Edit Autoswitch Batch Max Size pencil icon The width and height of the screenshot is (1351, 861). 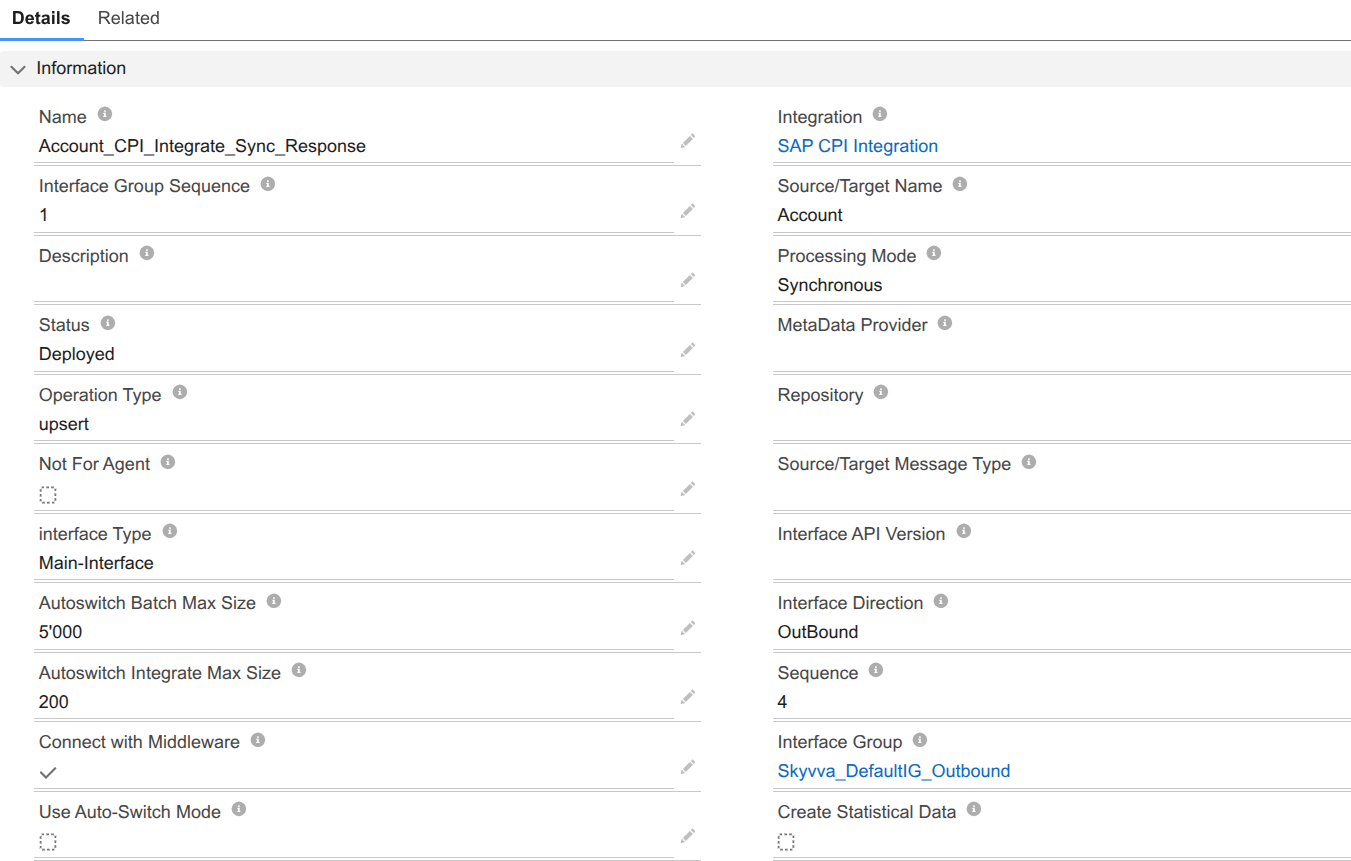[x=688, y=627]
